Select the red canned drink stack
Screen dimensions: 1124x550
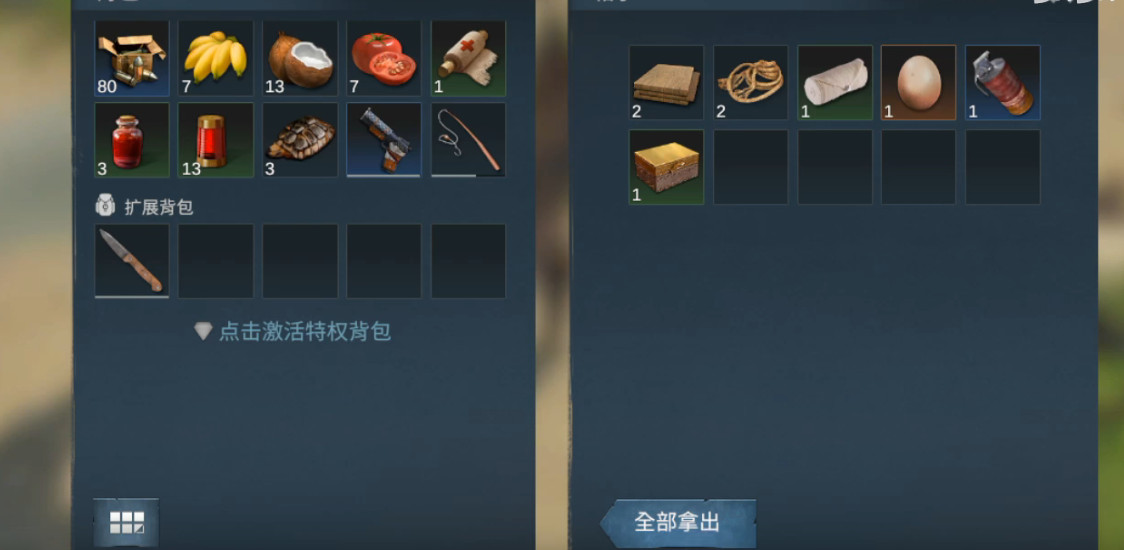click(216, 140)
